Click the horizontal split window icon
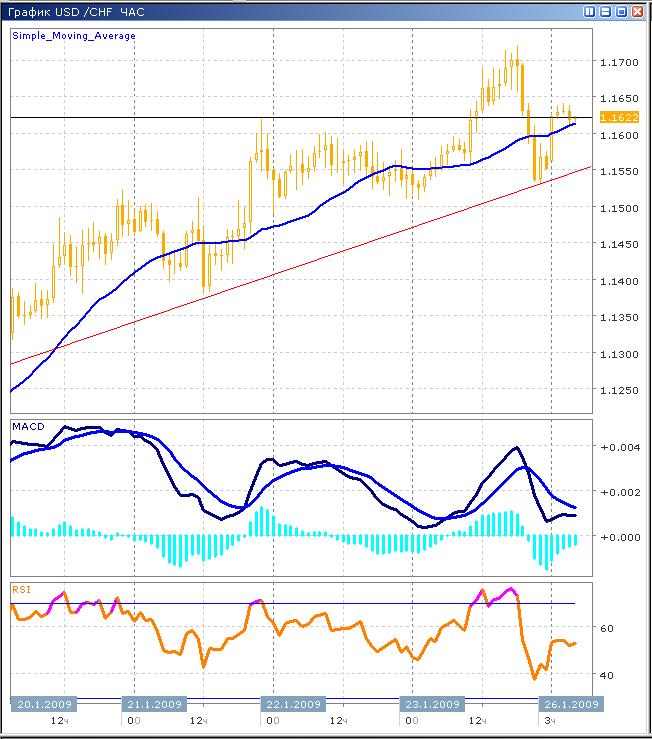Image resolution: width=652 pixels, height=739 pixels. [606, 11]
